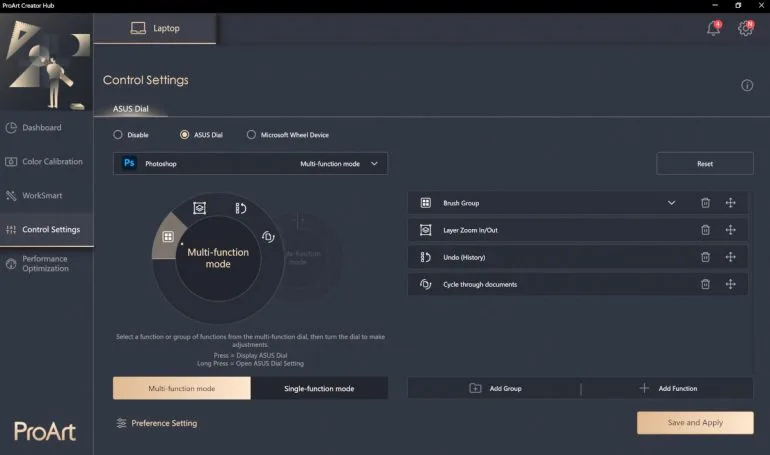Click the Layer Zoom In/Out list icon
Viewport: 770px width, 455px height.
(x=426, y=230)
